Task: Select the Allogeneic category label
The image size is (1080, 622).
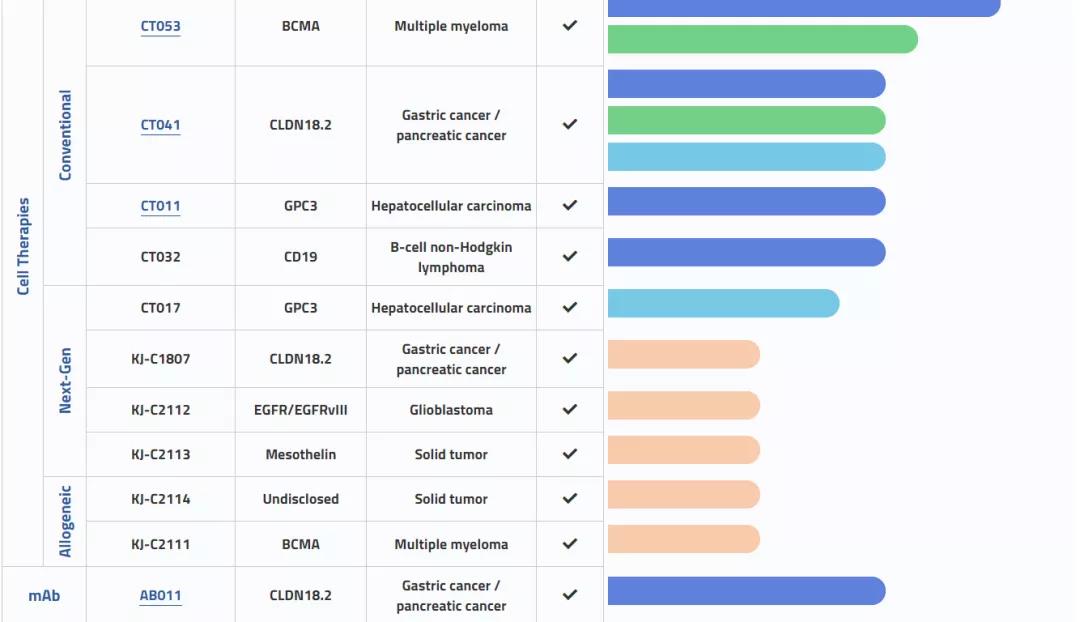Action: tap(66, 521)
